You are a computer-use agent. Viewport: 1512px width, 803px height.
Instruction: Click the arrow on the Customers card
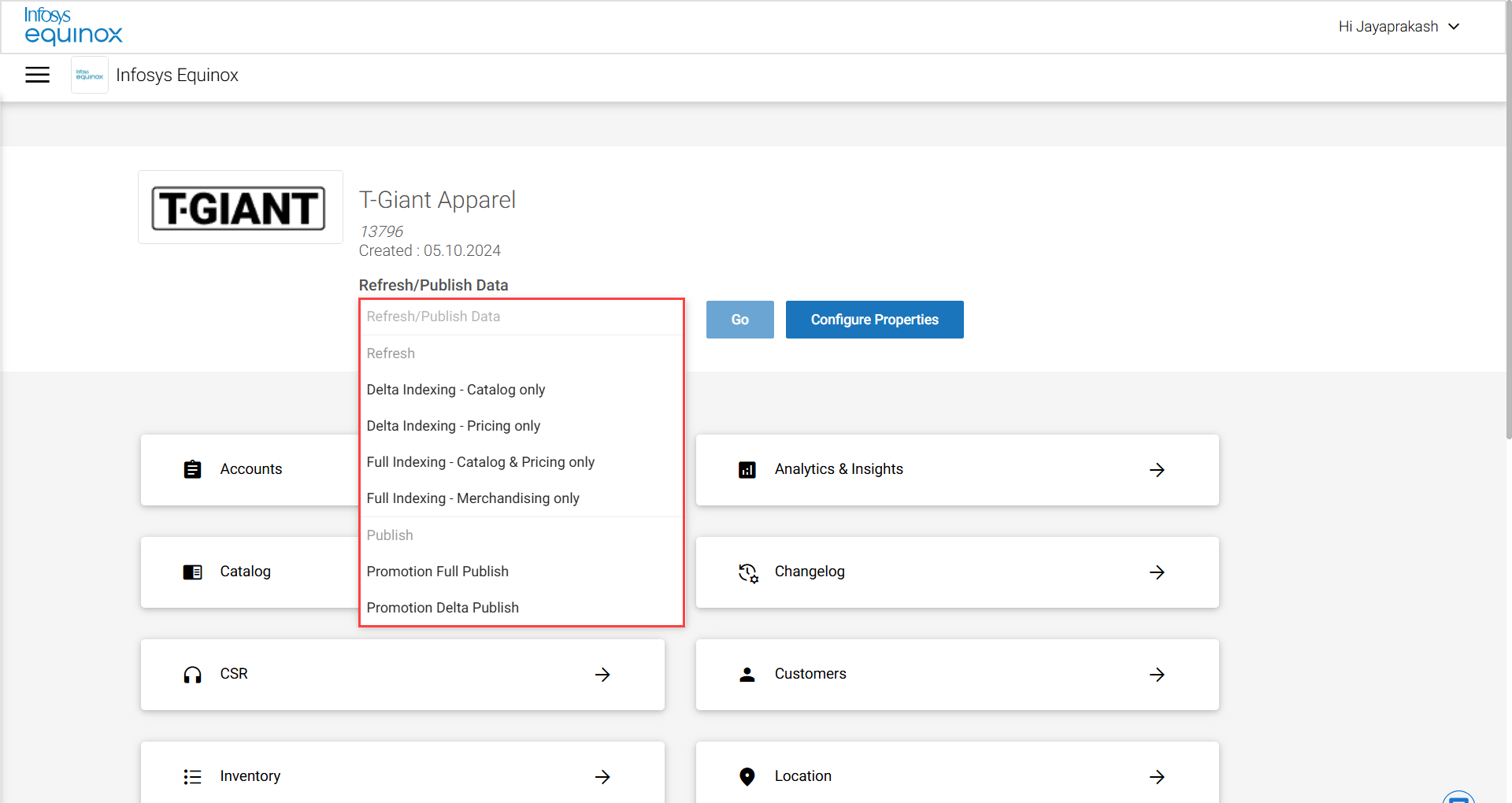(1157, 675)
